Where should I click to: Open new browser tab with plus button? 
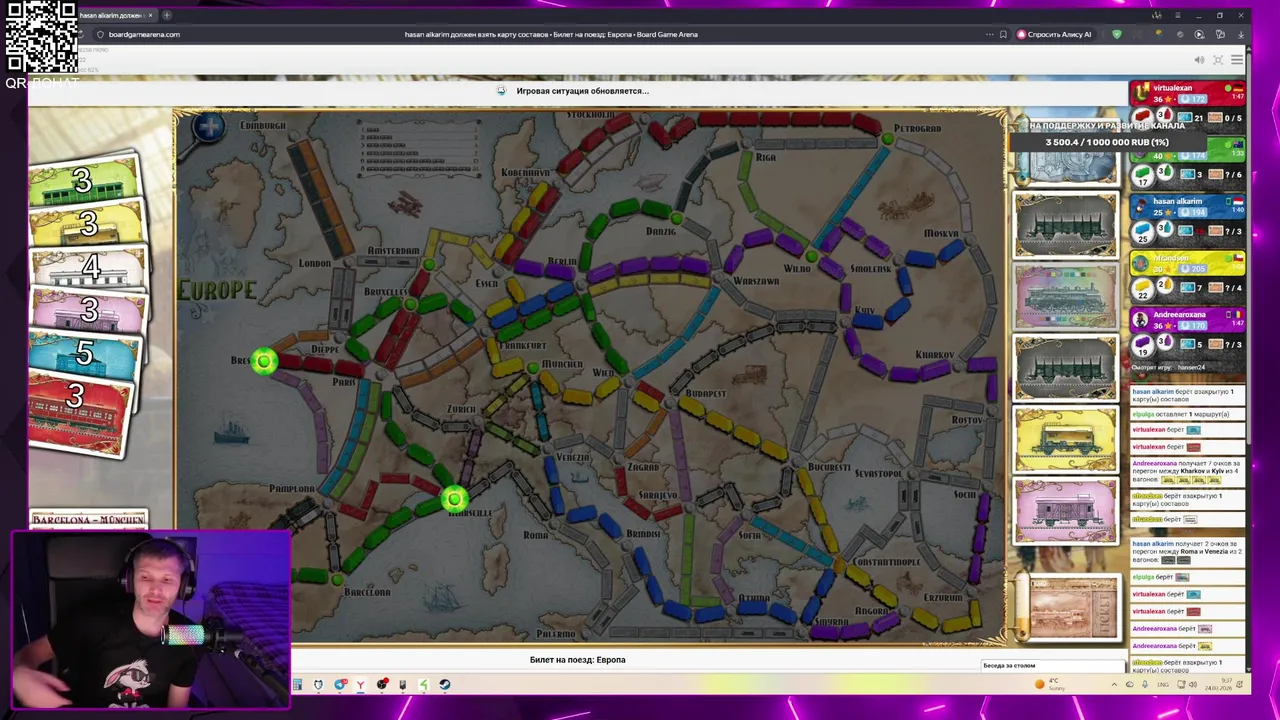[x=166, y=15]
